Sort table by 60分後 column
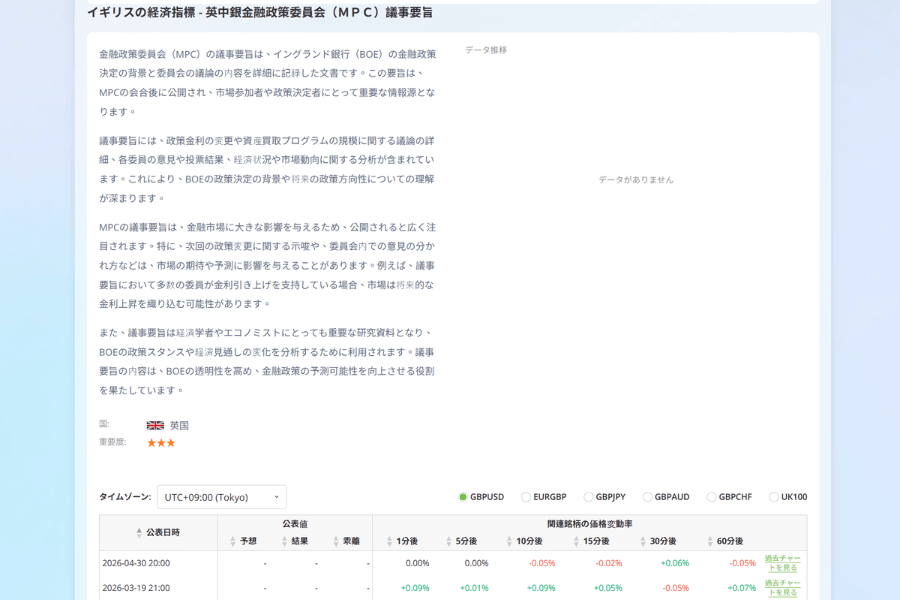 pyautogui.click(x=726, y=541)
